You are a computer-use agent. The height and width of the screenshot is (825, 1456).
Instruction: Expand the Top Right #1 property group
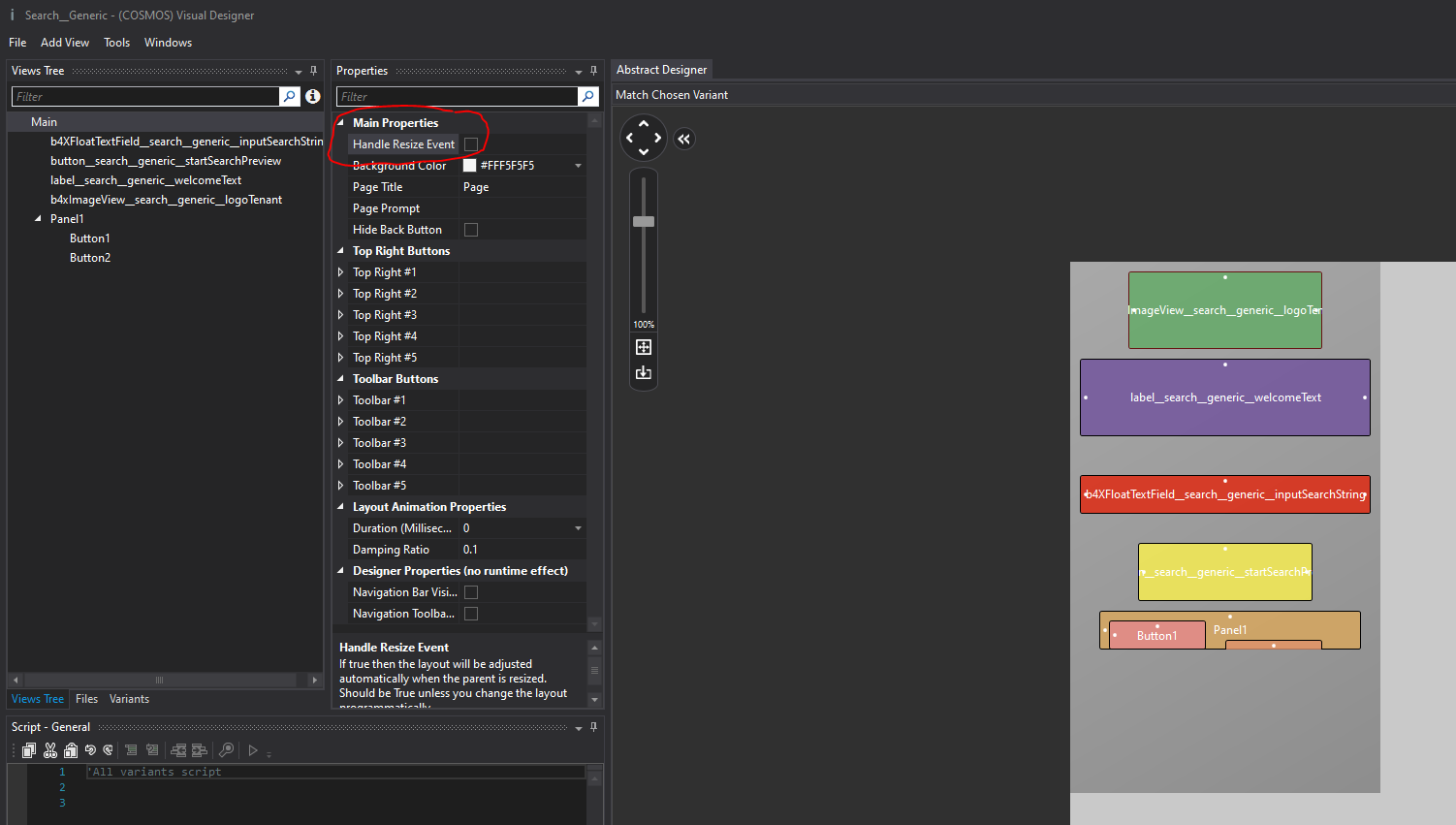pyautogui.click(x=341, y=272)
